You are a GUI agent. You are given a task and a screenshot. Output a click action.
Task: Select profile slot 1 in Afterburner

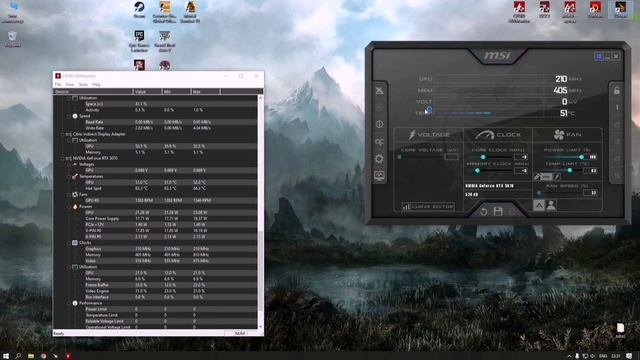(617, 107)
